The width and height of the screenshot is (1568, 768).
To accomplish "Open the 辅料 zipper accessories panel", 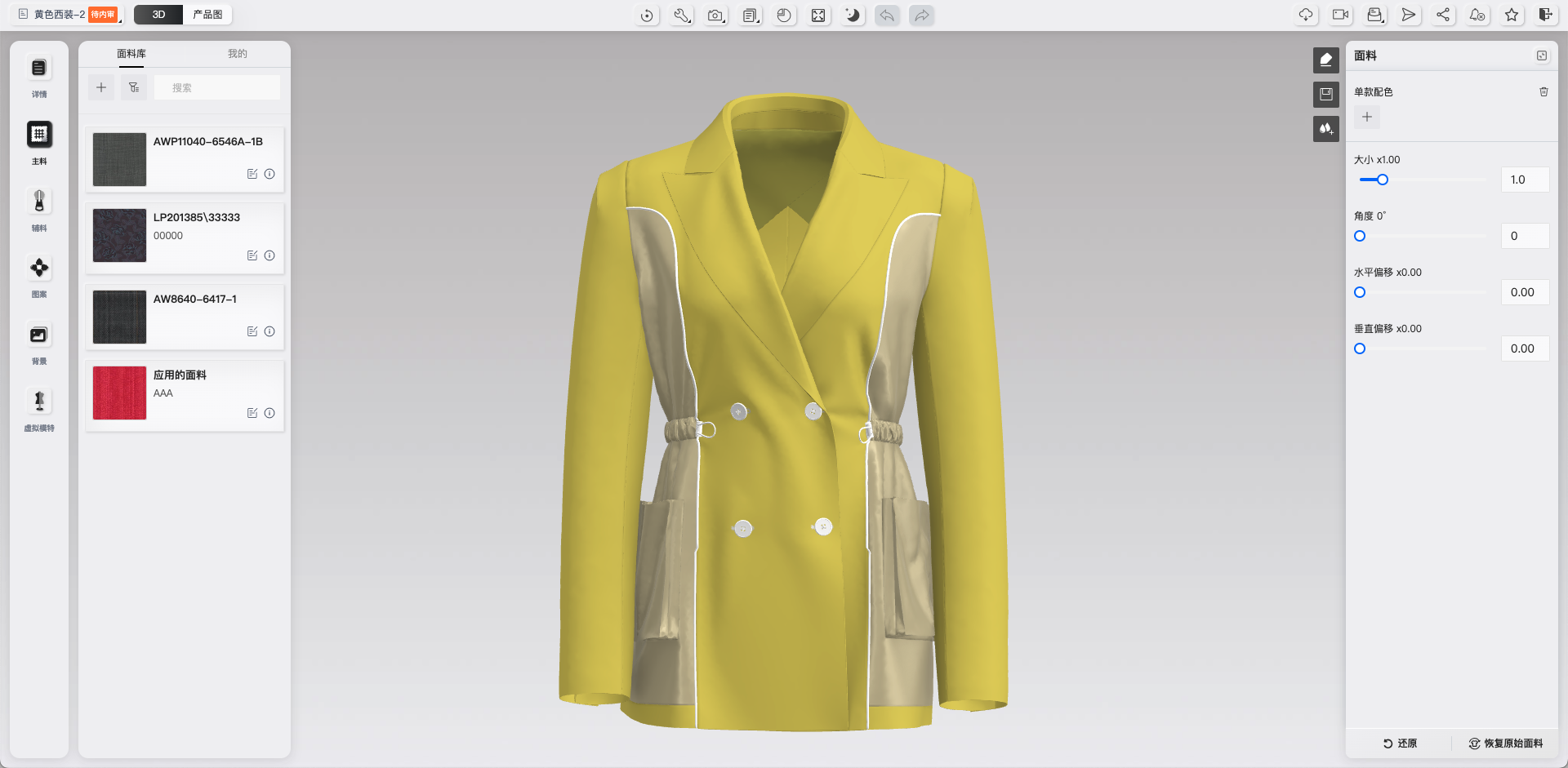I will coord(38,202).
